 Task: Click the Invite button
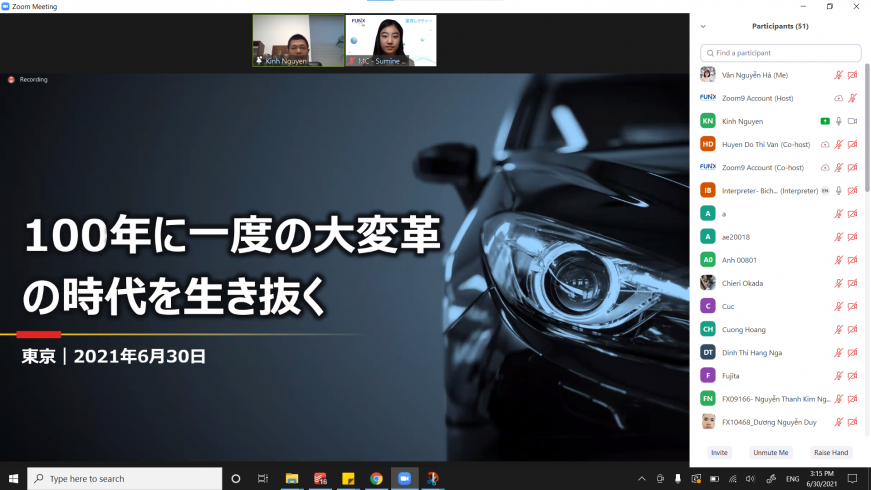point(719,452)
